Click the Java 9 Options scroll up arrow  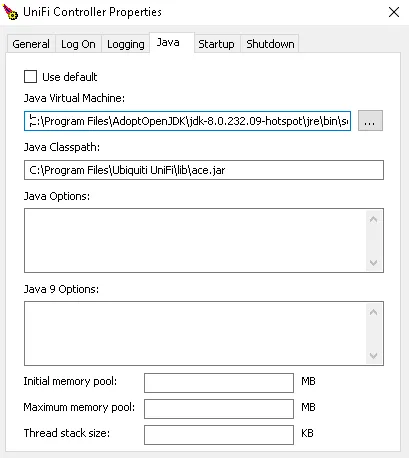373,312
